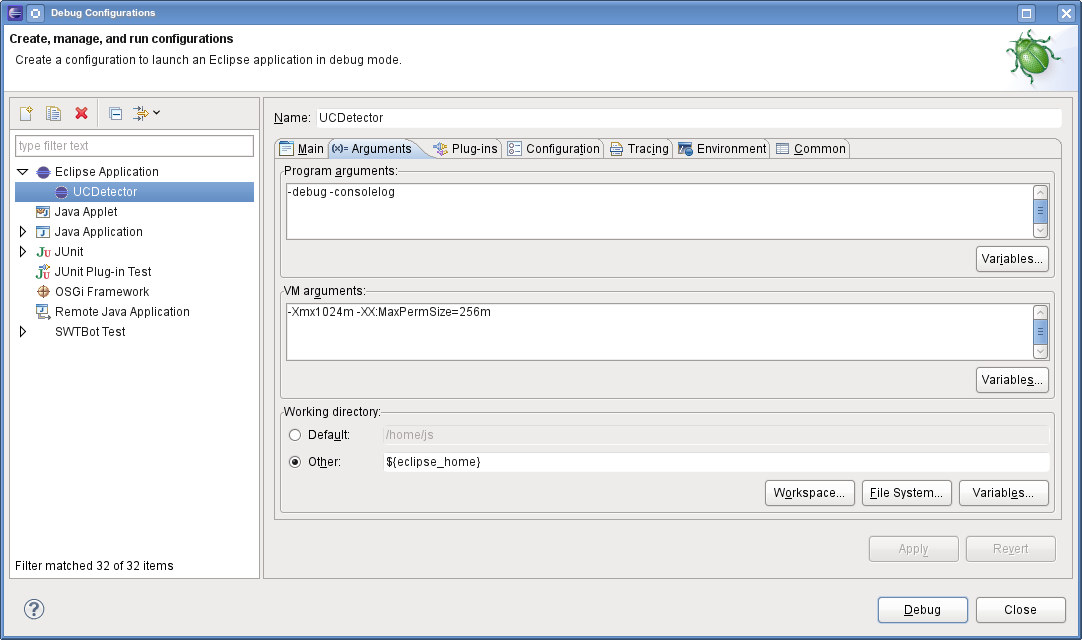Click the File System... button

(907, 493)
